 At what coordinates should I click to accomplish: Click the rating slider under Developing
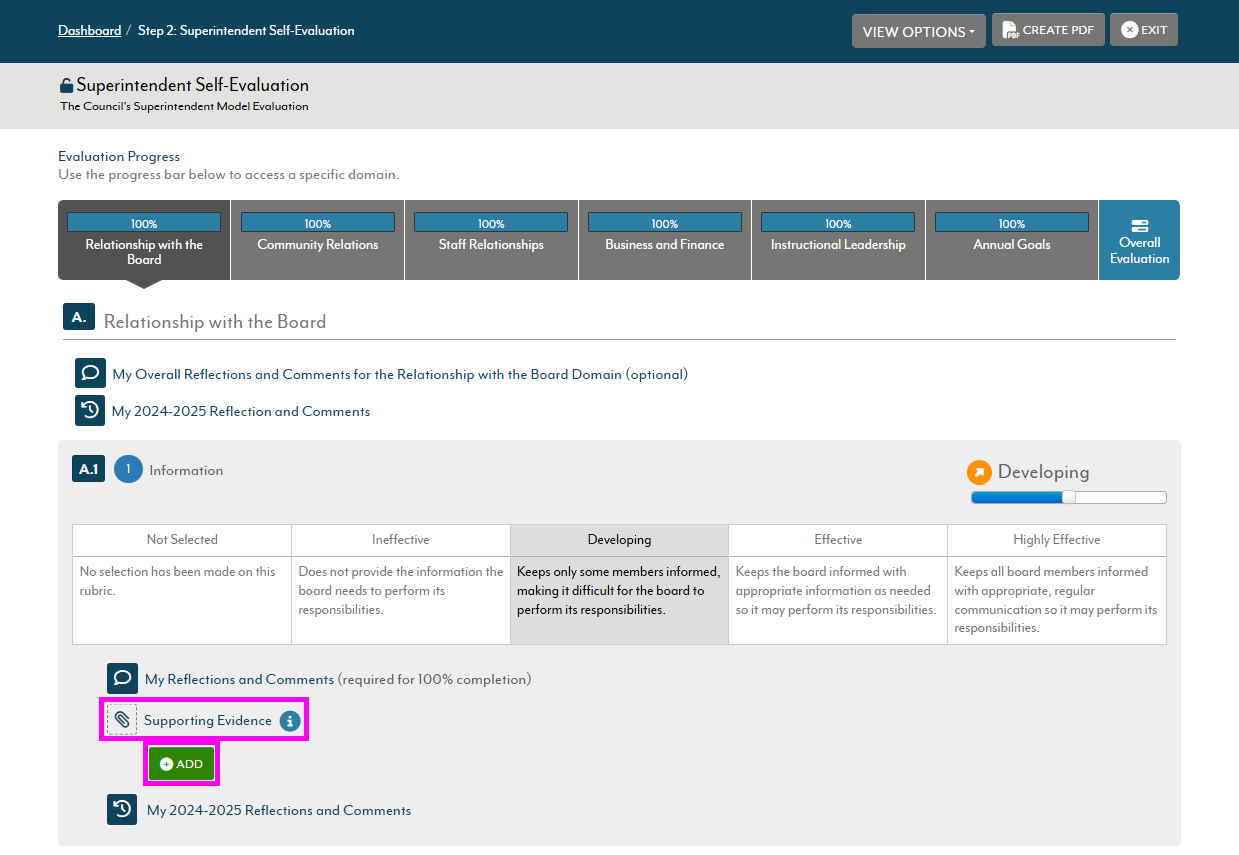(1068, 497)
